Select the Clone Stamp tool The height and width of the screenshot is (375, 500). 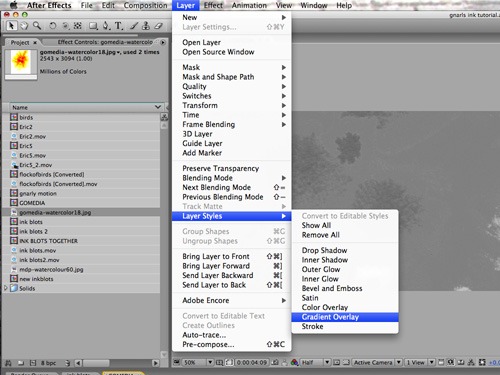(146, 26)
